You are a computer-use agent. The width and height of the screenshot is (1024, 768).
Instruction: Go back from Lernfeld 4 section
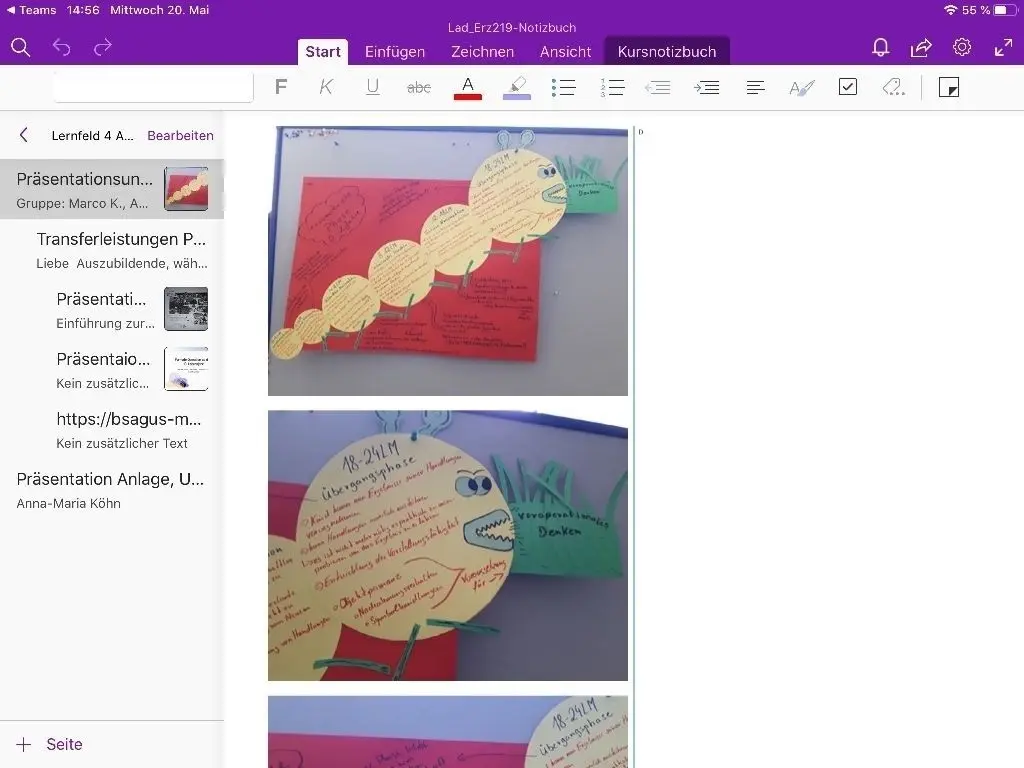(x=24, y=135)
